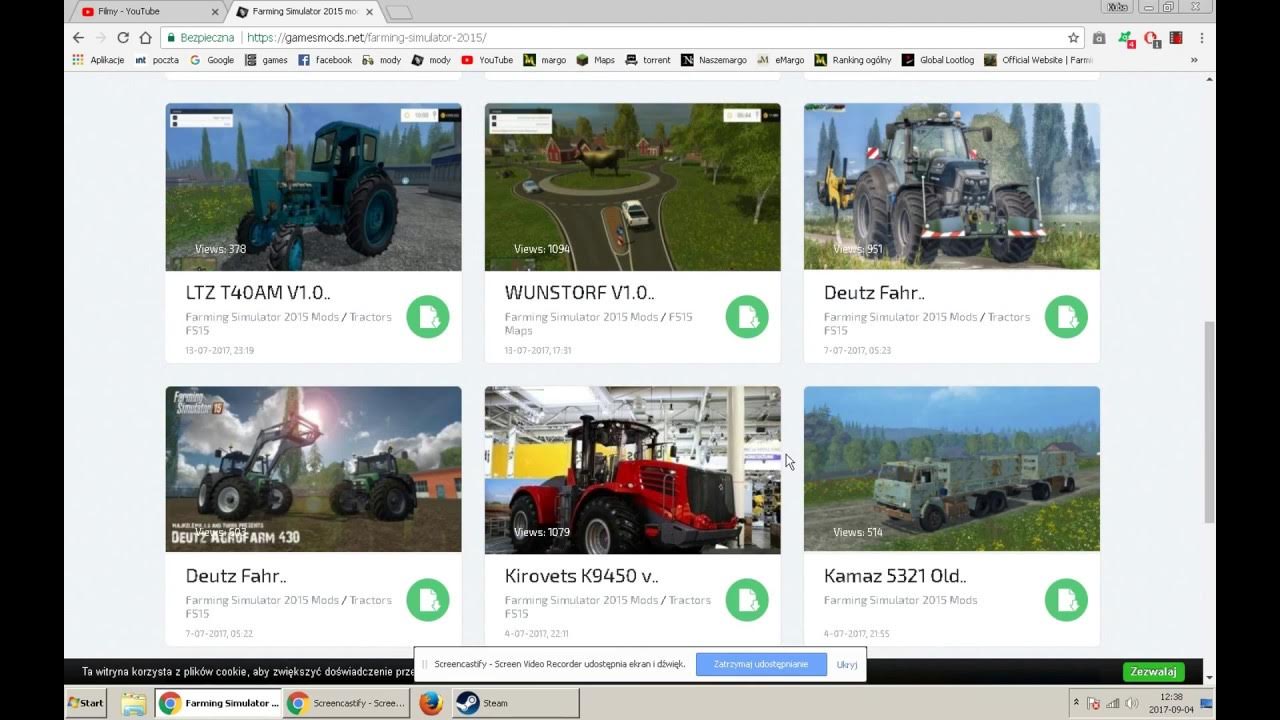The image size is (1280, 720).
Task: Expand the bookmarks bar overflow chevron
Action: tap(1193, 60)
